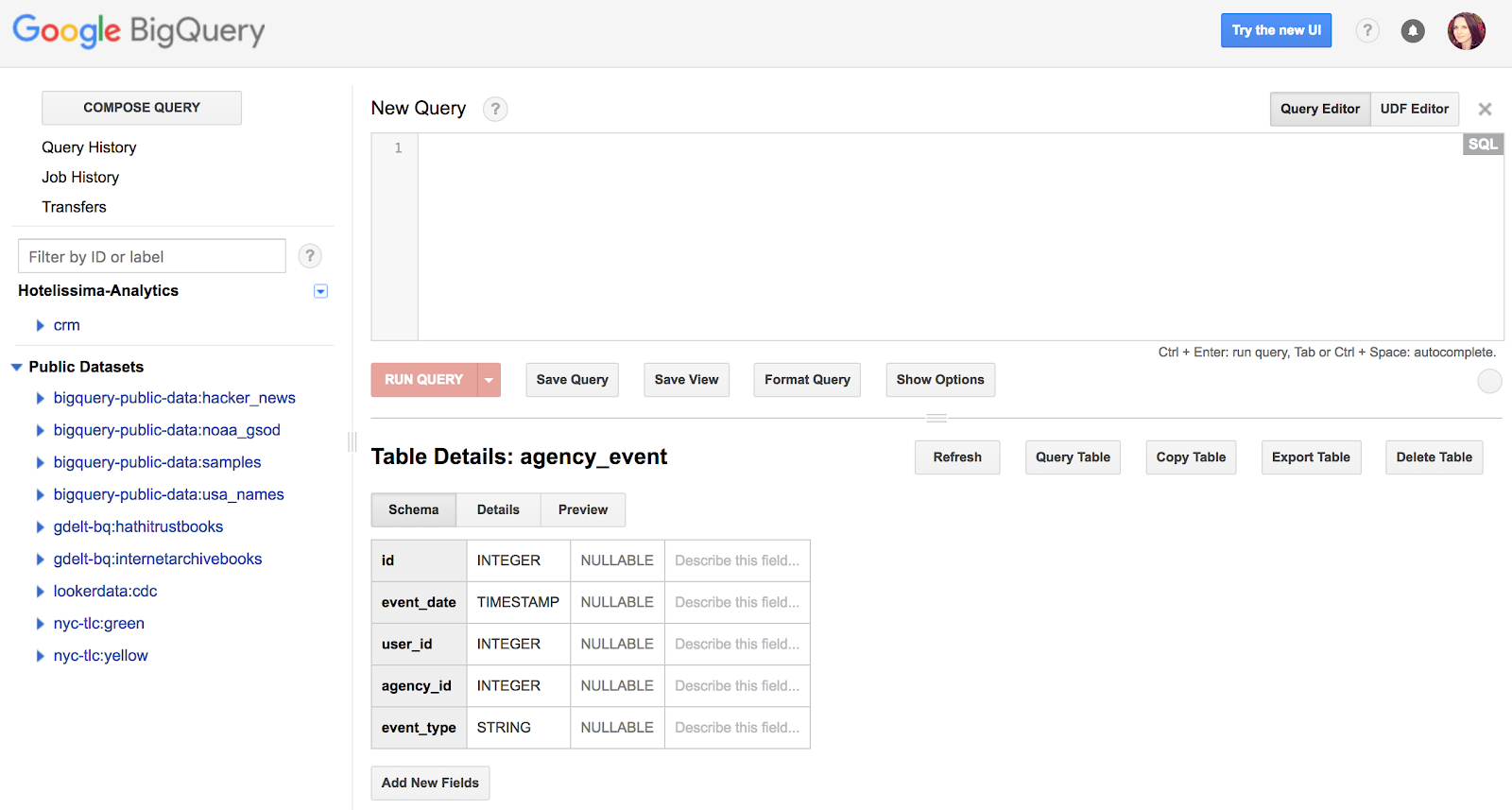Screen dimensions: 1512x810
Task: Click the query status circle indicator
Action: click(1489, 381)
